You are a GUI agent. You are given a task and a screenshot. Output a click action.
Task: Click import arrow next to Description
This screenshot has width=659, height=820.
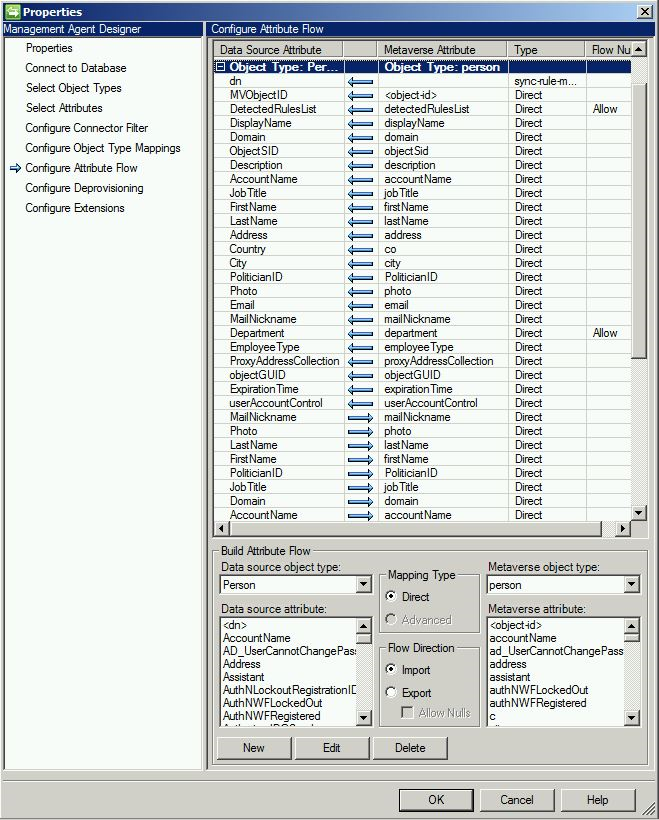tap(360, 166)
